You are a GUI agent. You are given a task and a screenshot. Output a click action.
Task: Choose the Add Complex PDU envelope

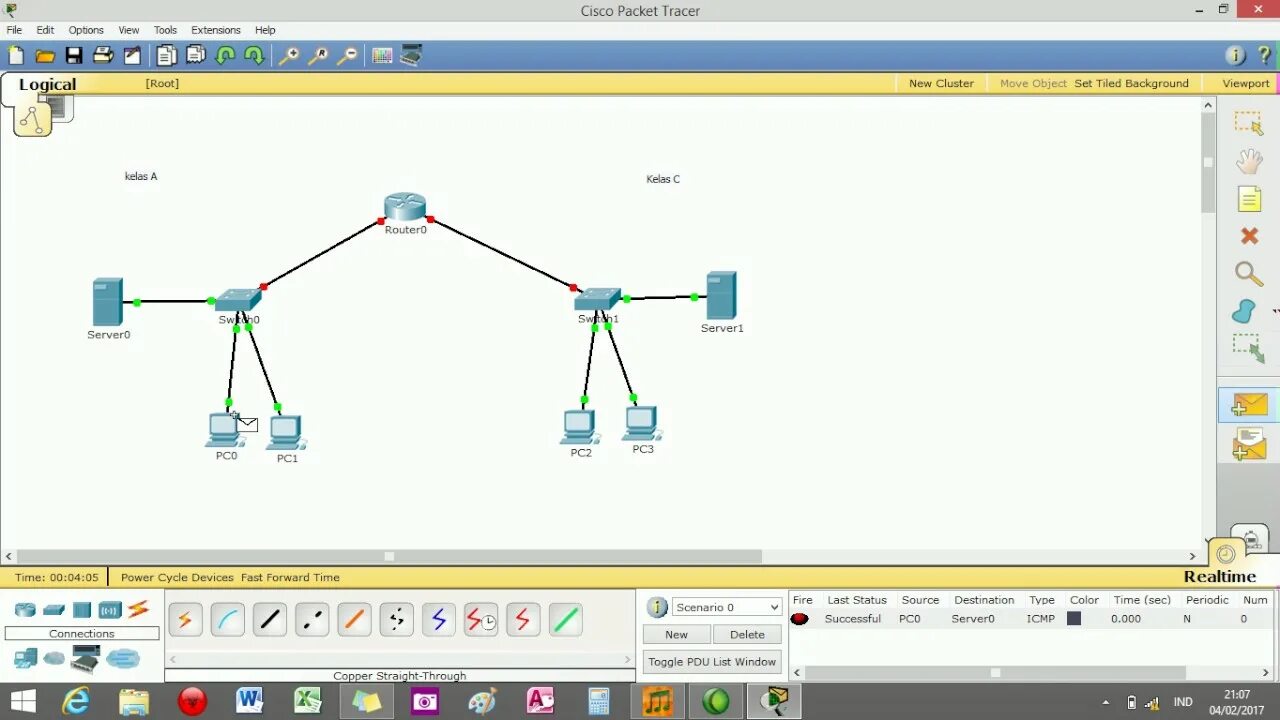[1249, 443]
